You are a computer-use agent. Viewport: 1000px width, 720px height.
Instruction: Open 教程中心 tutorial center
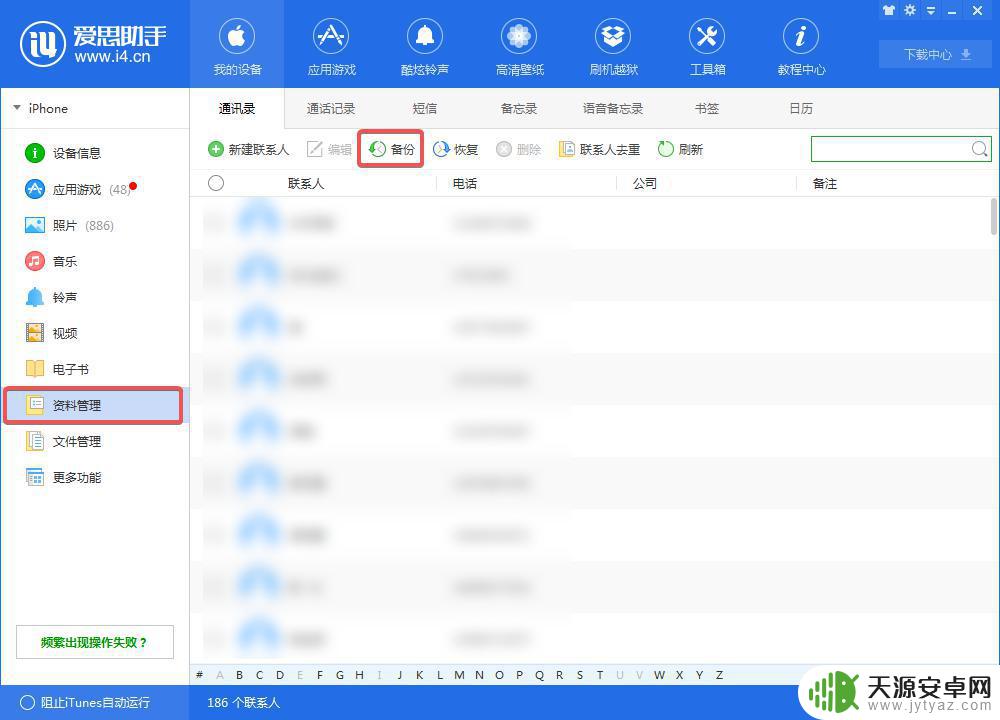tap(801, 45)
